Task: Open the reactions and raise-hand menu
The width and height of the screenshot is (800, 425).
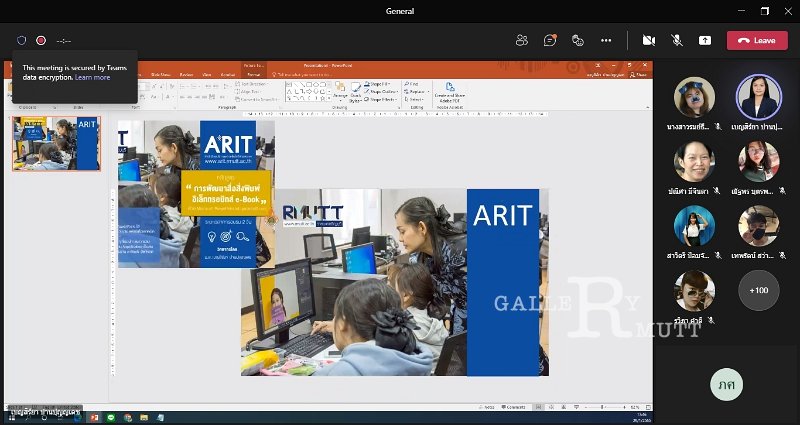Action: coord(578,40)
